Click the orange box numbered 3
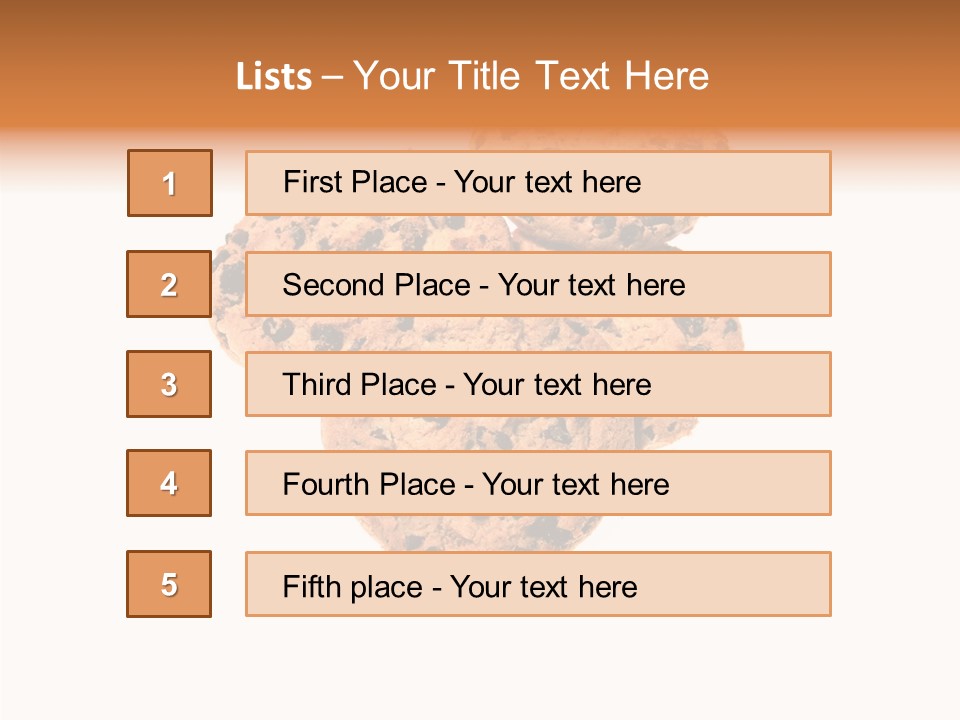Image resolution: width=960 pixels, height=720 pixels. [x=169, y=384]
